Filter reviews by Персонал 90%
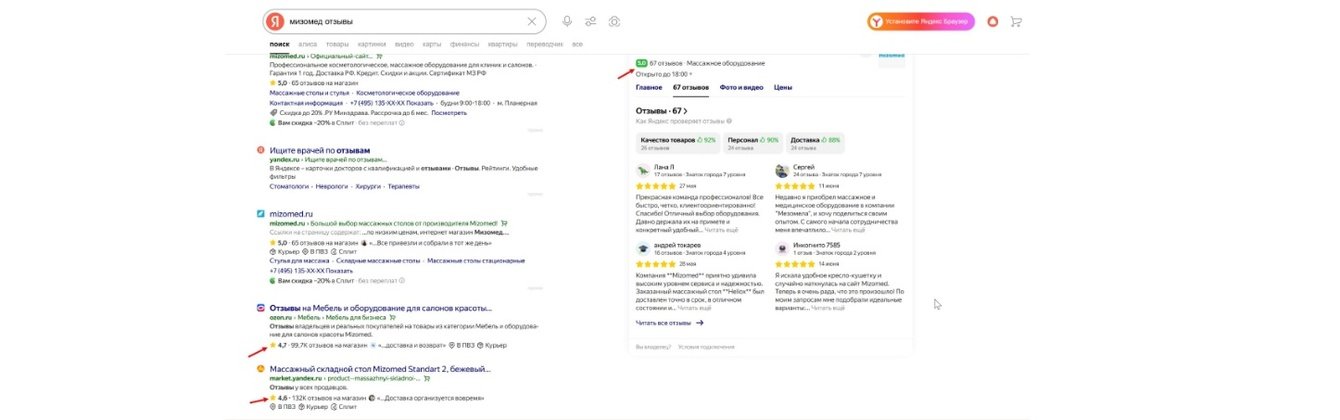 (753, 143)
